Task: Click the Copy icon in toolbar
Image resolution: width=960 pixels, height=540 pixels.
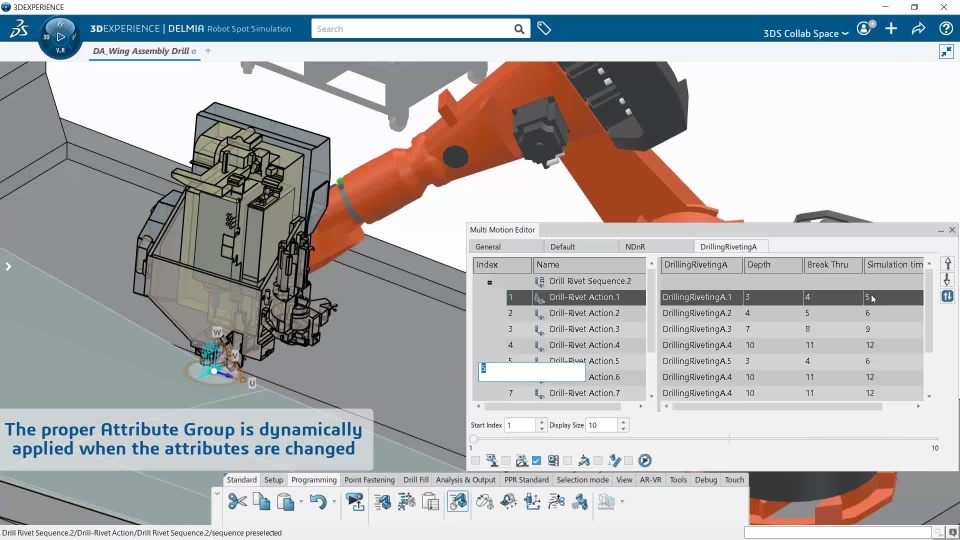Action: click(261, 501)
